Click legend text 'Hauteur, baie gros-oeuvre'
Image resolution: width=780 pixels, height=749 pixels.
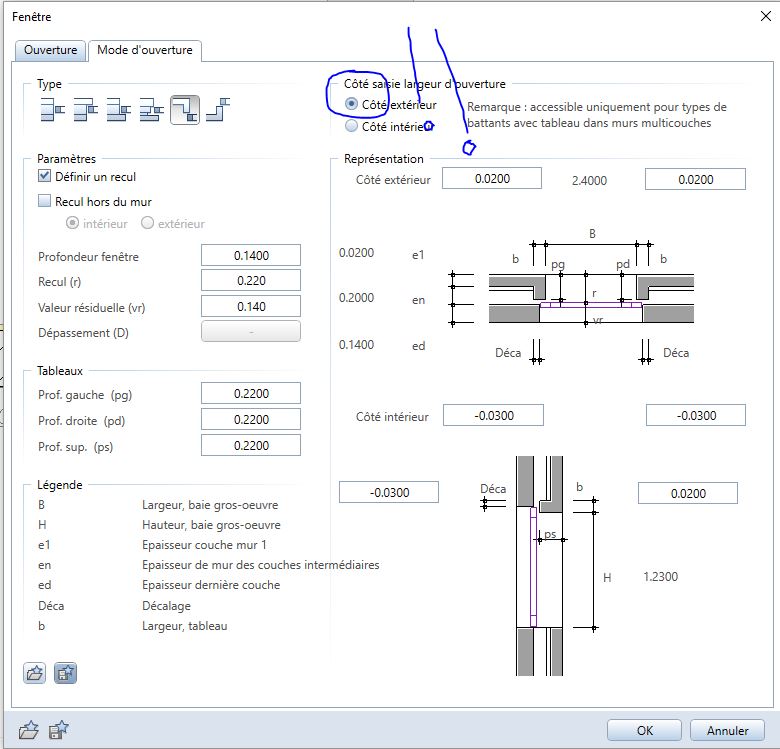coord(211,525)
